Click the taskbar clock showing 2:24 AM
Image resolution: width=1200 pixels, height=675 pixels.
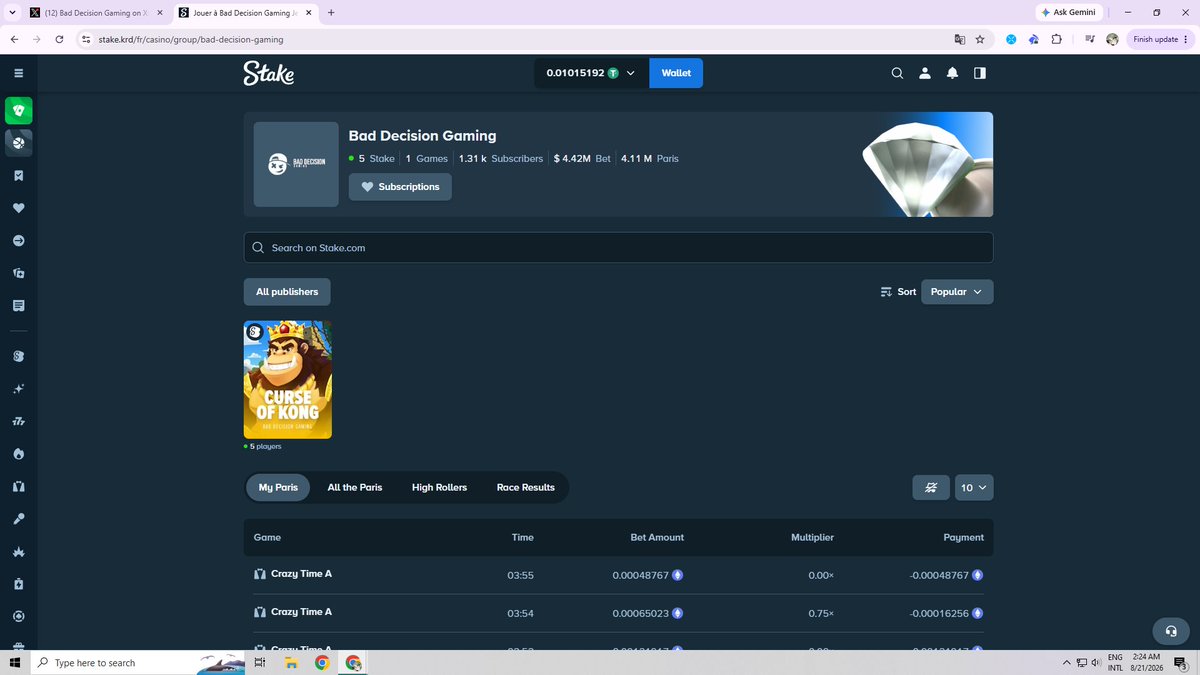(x=1146, y=662)
